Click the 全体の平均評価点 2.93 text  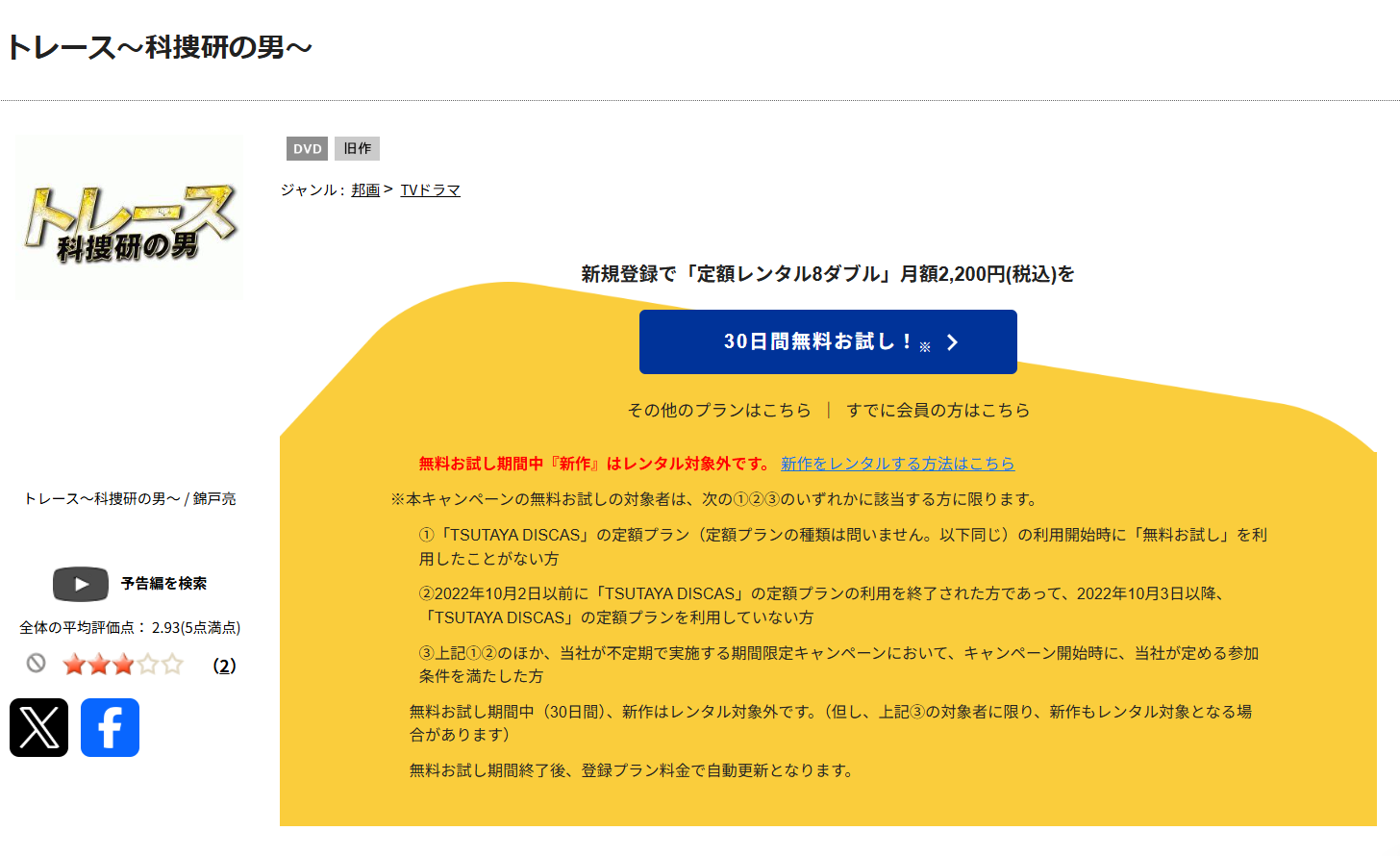[130, 627]
